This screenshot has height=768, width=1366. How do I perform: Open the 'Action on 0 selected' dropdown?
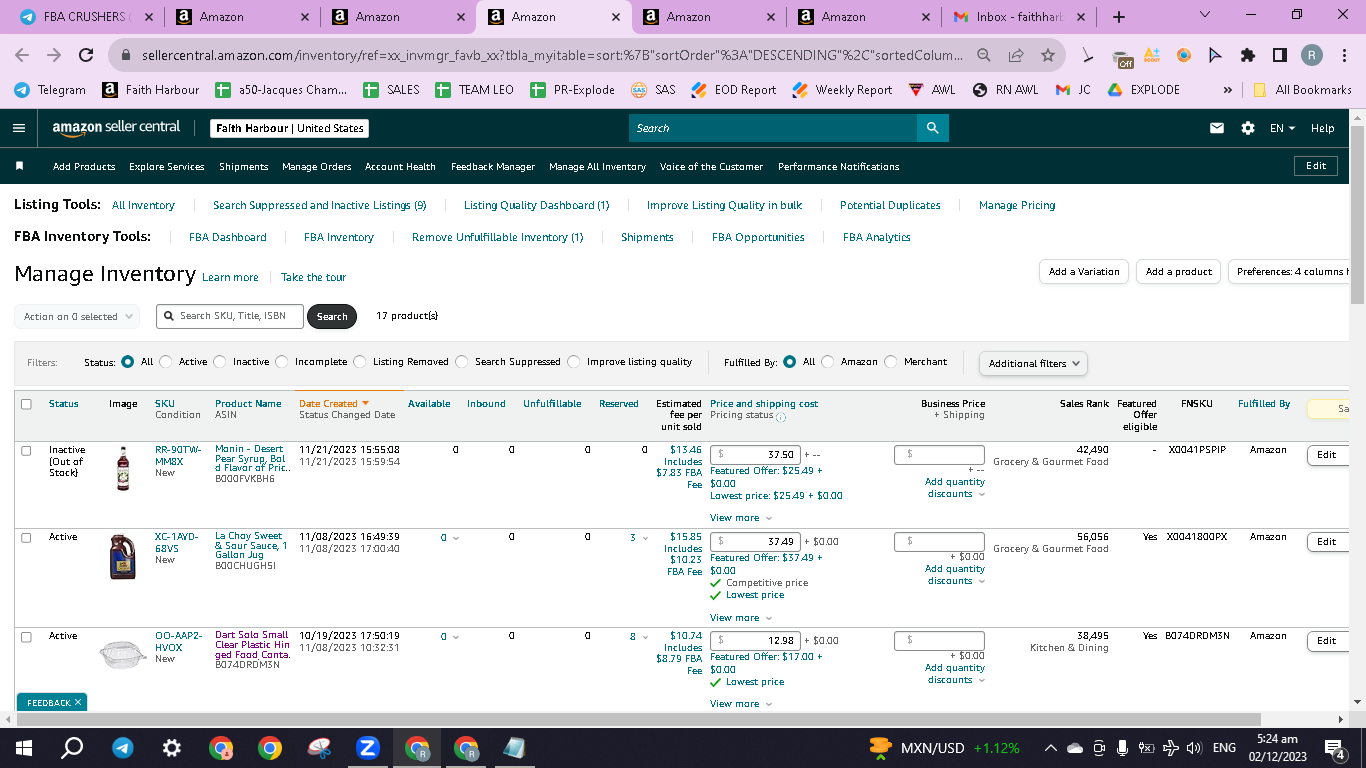coord(77,317)
